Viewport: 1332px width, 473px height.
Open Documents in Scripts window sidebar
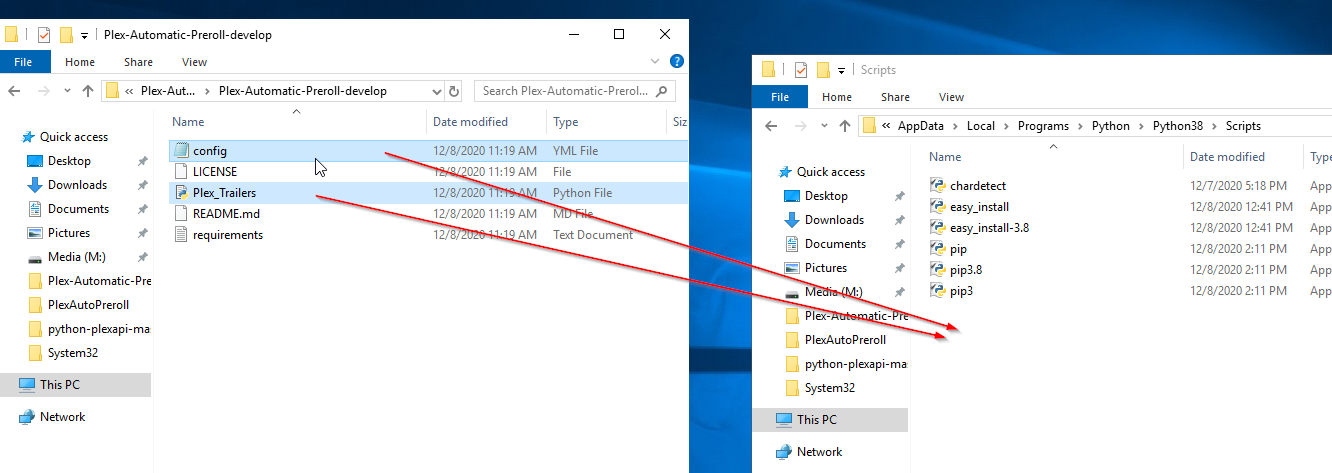835,244
